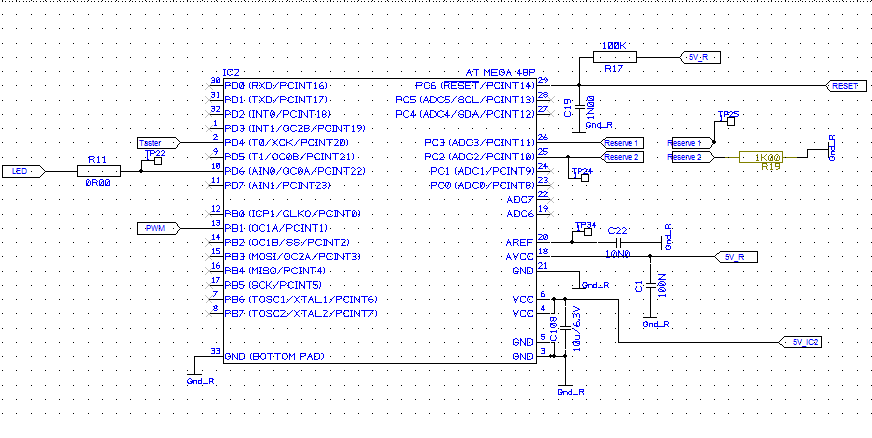Click the AT MEGA 48P part name

click(x=500, y=72)
